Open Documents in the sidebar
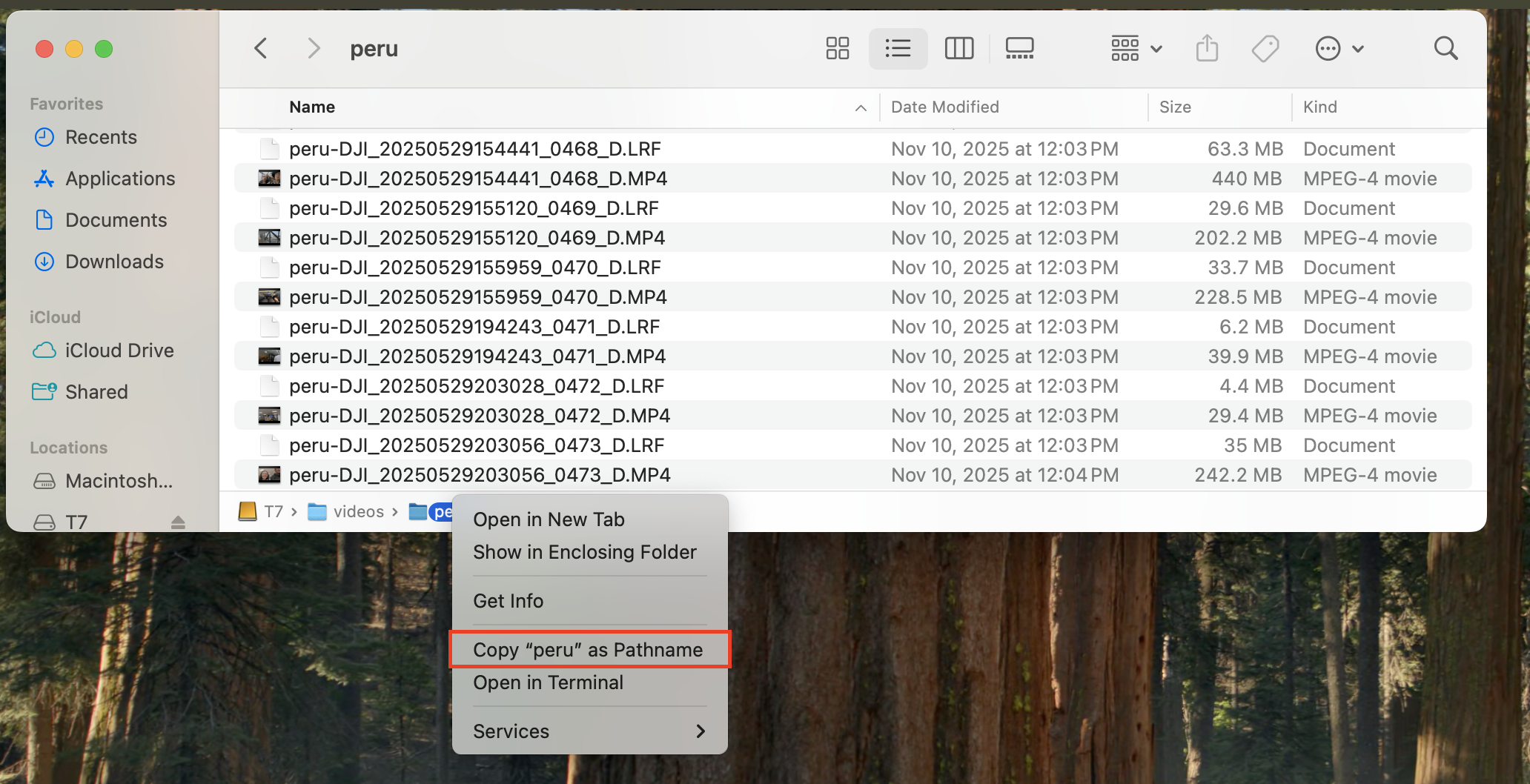The image size is (1530, 784). pos(116,220)
